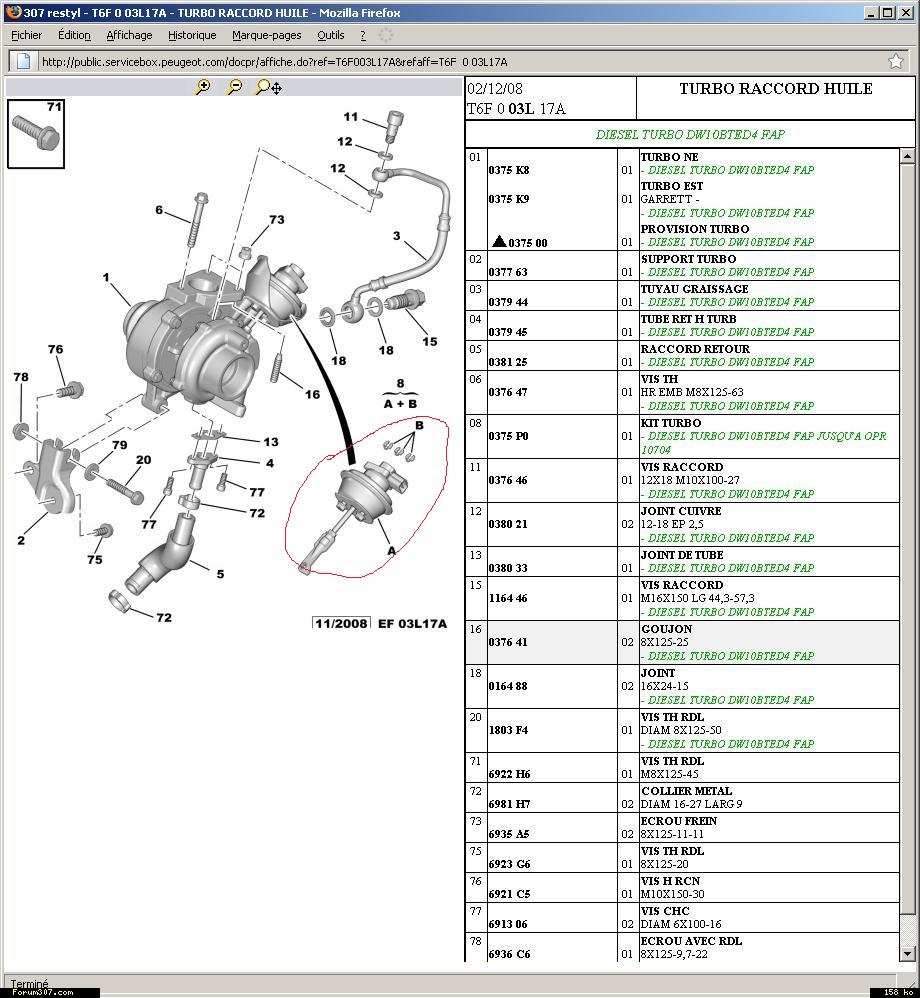Open the Marque-pages menu
This screenshot has height=998, width=920.
tap(267, 36)
